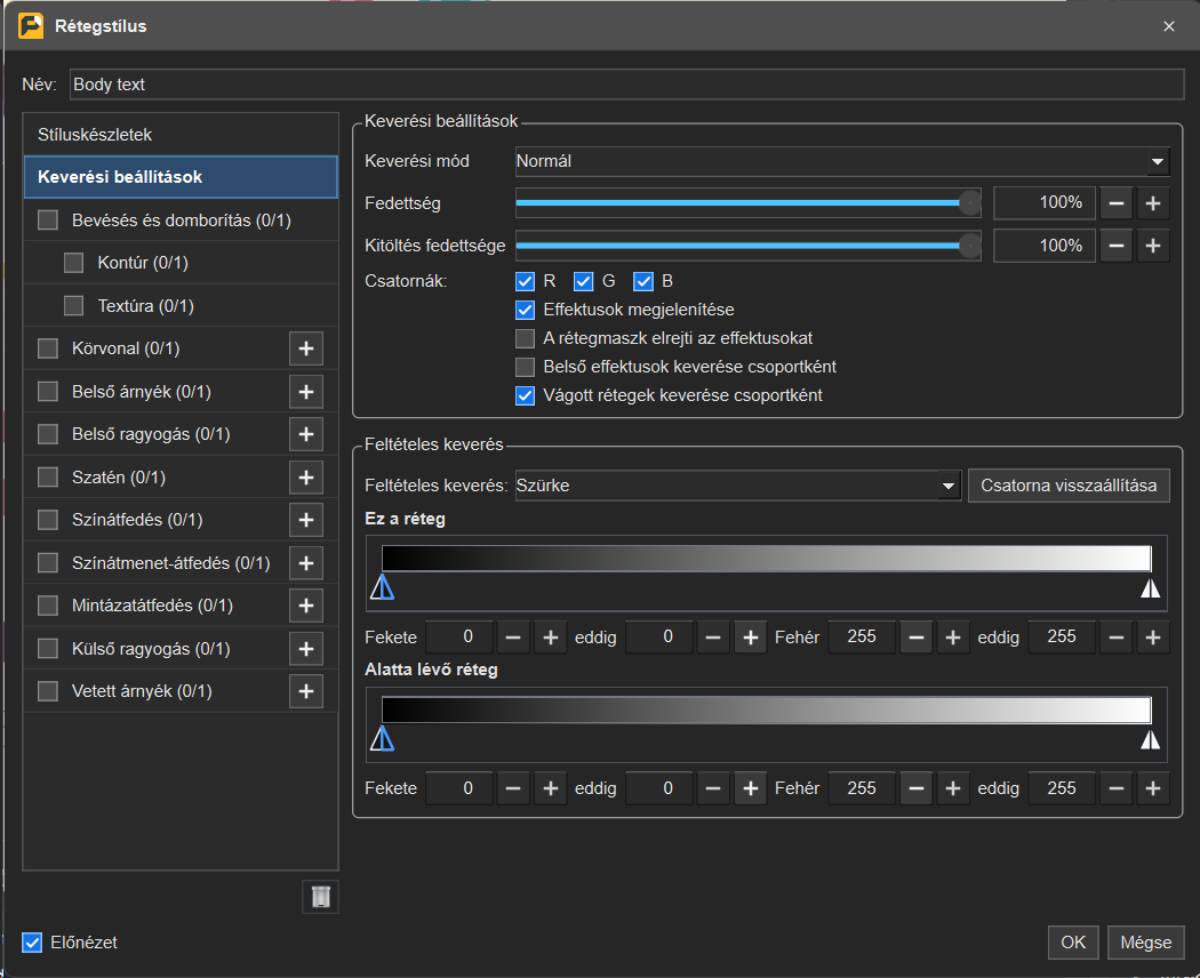The image size is (1200, 978).
Task: Click the Fedettség slider track
Action: (x=748, y=203)
